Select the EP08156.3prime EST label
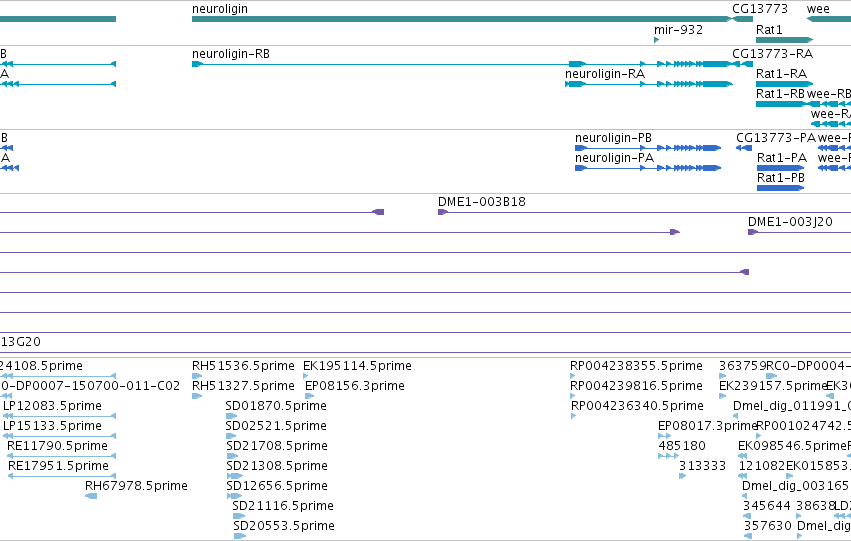Screen dimensions: 851x541 pyautogui.click(x=355, y=386)
